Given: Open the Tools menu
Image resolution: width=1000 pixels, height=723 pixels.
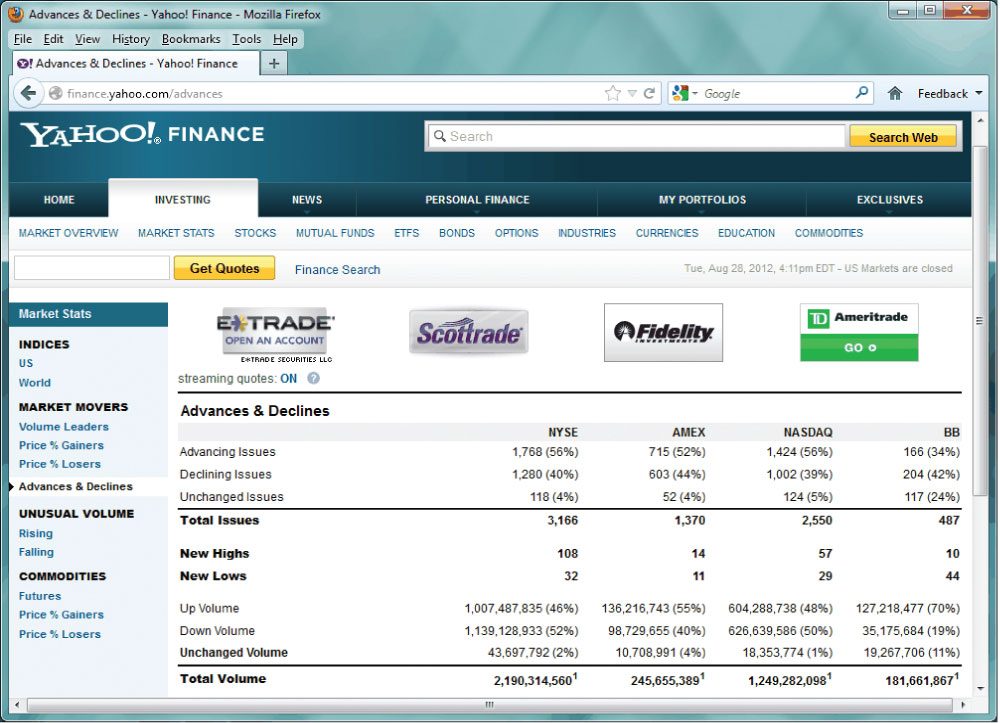Looking at the screenshot, I should (246, 39).
